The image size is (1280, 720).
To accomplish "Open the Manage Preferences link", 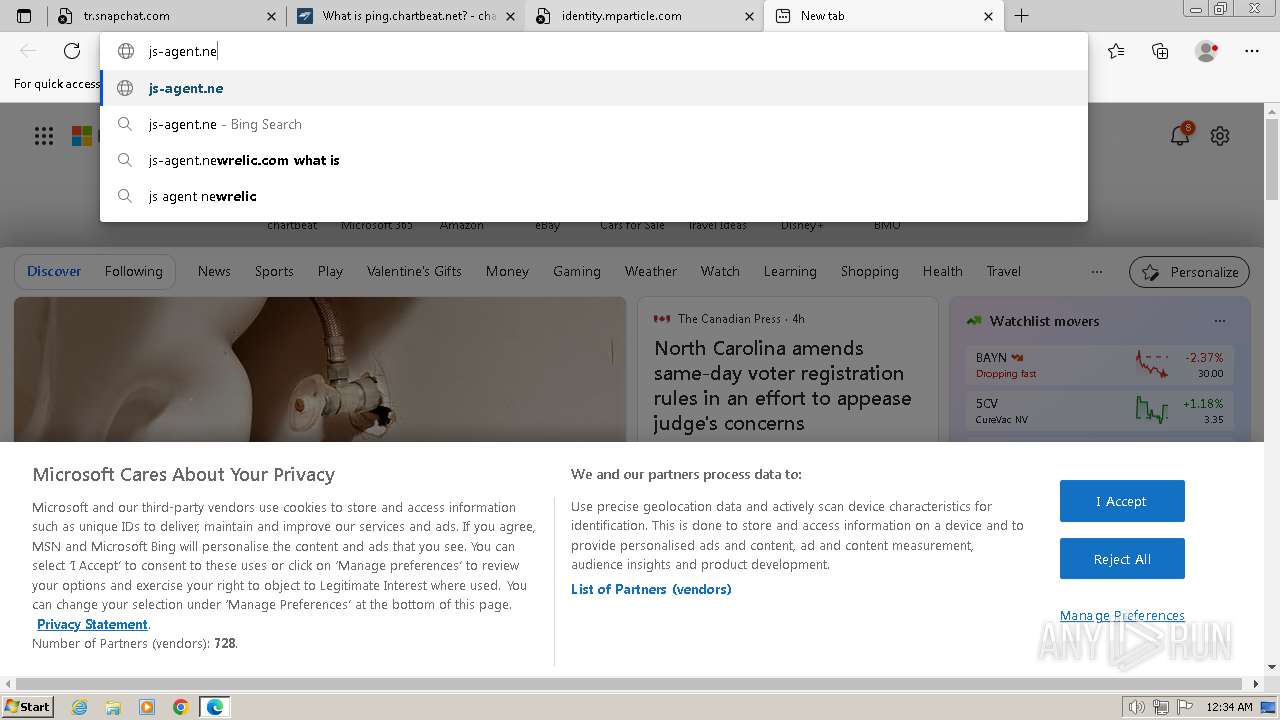I will (x=1122, y=615).
